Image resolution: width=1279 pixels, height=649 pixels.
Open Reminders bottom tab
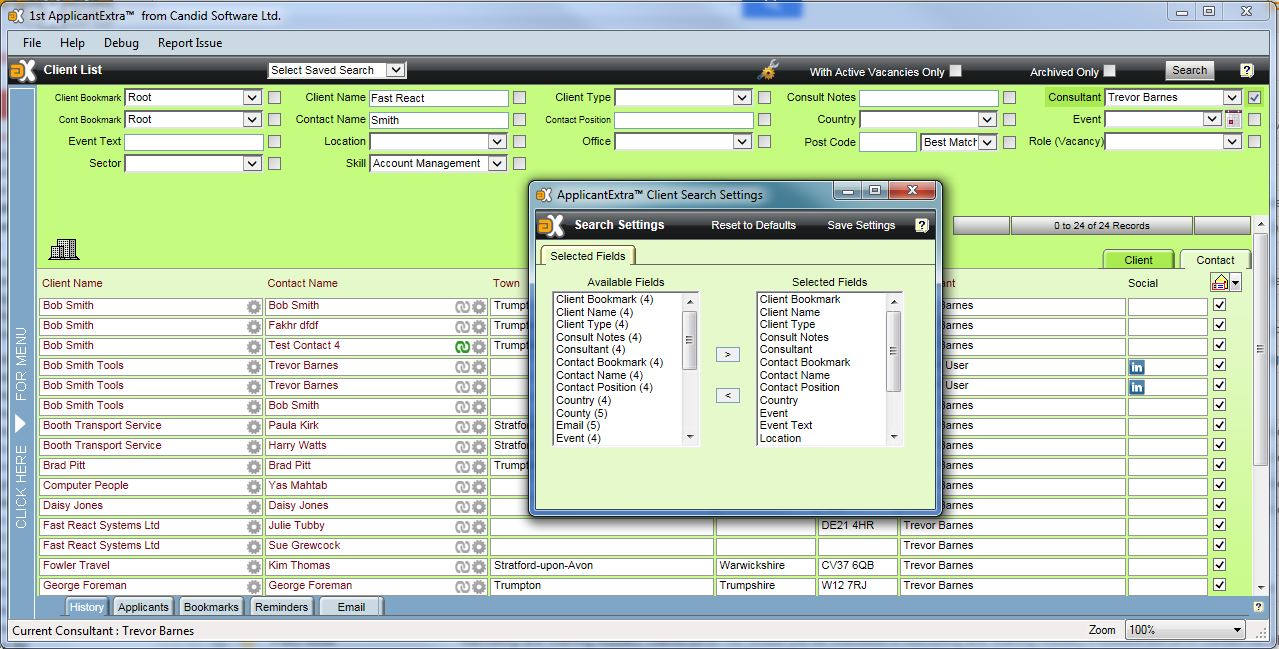(x=281, y=607)
